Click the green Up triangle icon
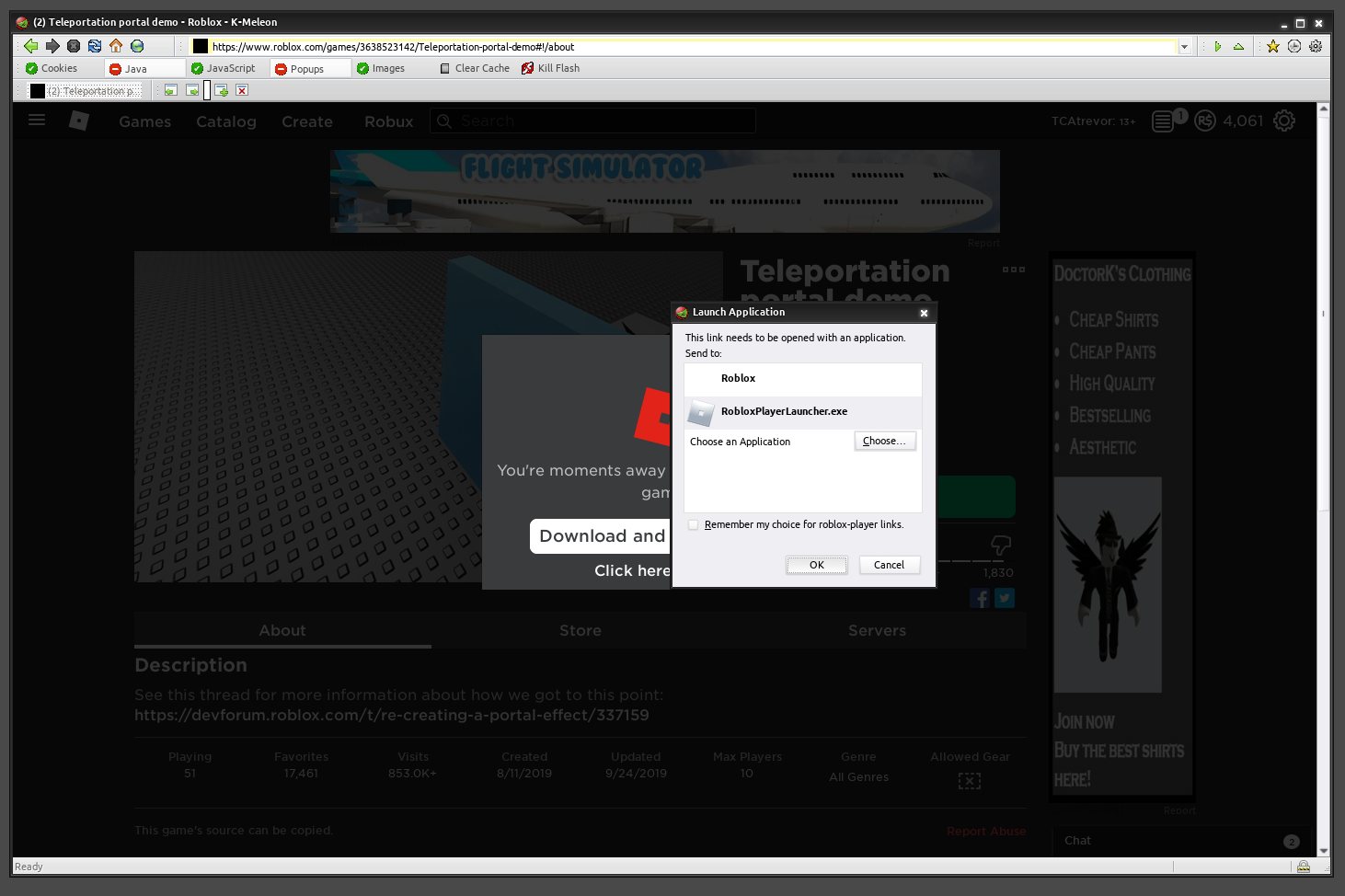 coord(1238,46)
